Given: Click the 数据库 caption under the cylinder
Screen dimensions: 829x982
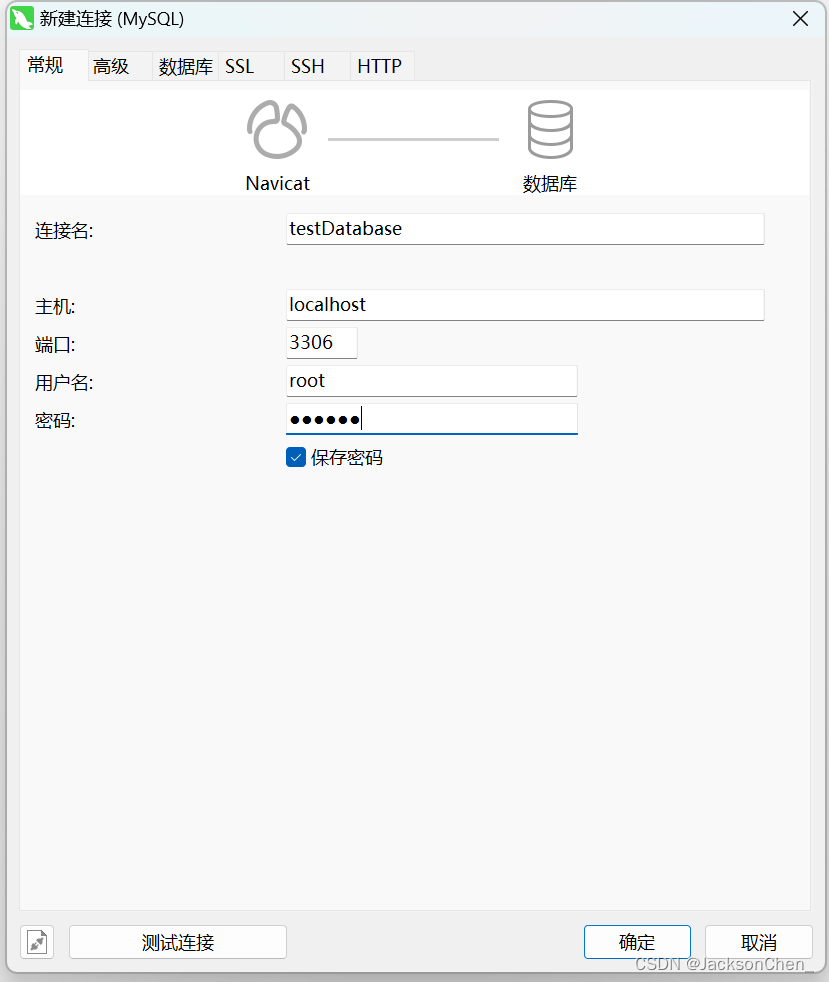Looking at the screenshot, I should click(550, 183).
